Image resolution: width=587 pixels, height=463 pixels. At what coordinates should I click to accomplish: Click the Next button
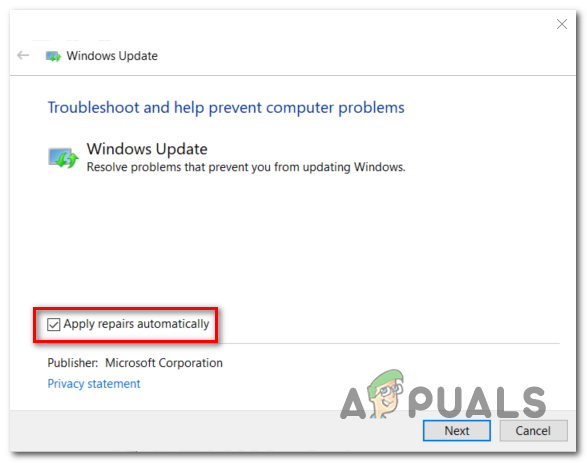[x=457, y=430]
